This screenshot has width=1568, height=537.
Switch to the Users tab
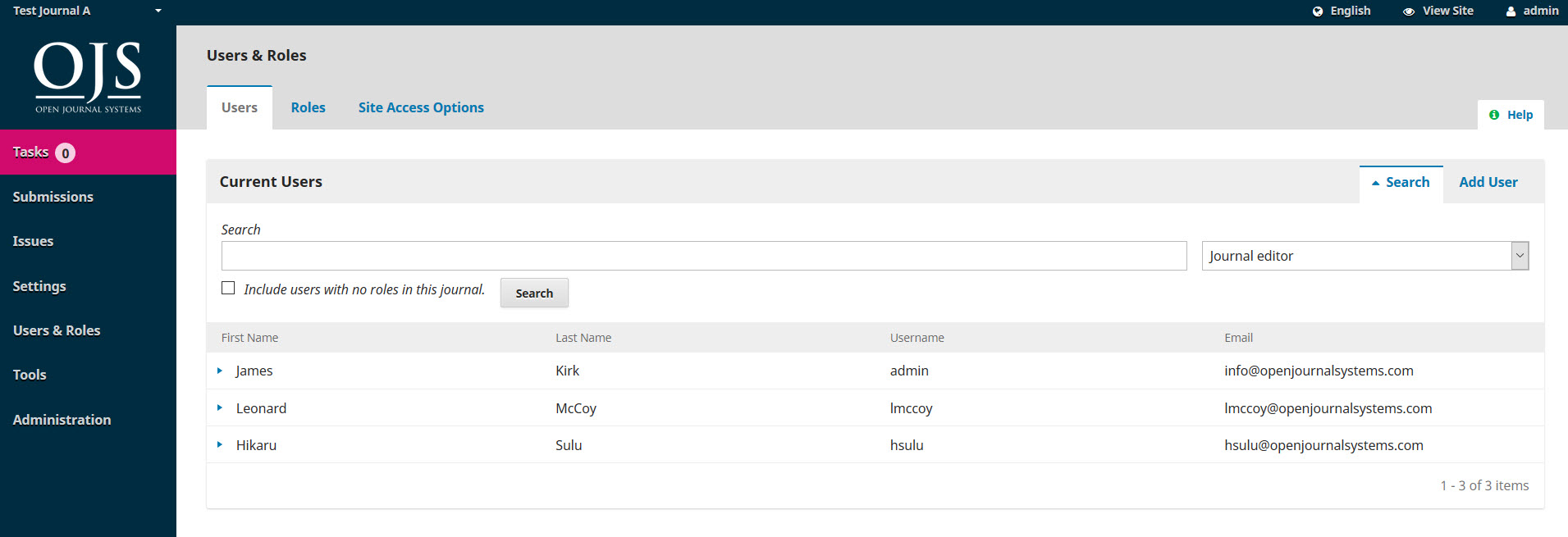point(240,107)
